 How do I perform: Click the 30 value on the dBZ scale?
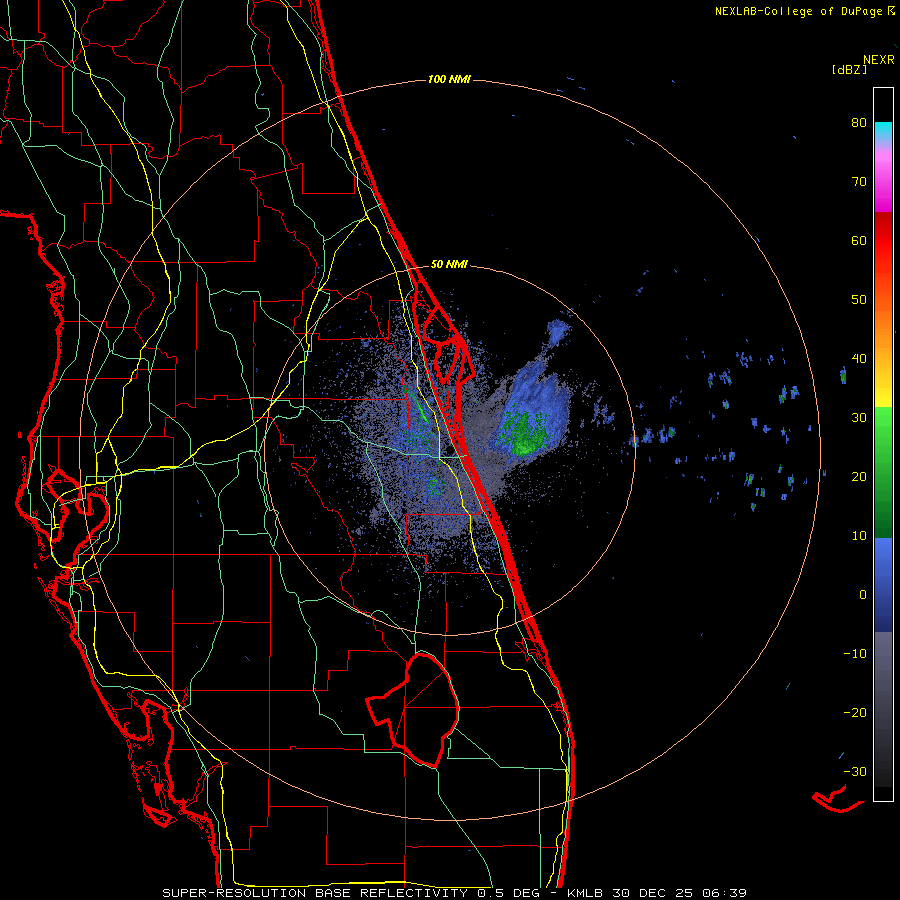[x=859, y=418]
